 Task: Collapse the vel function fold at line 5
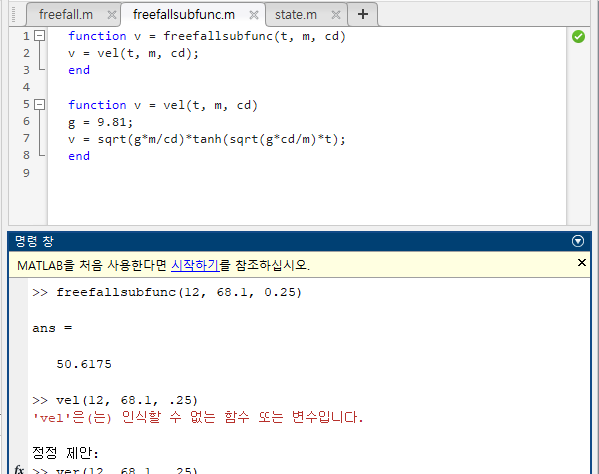(39, 105)
